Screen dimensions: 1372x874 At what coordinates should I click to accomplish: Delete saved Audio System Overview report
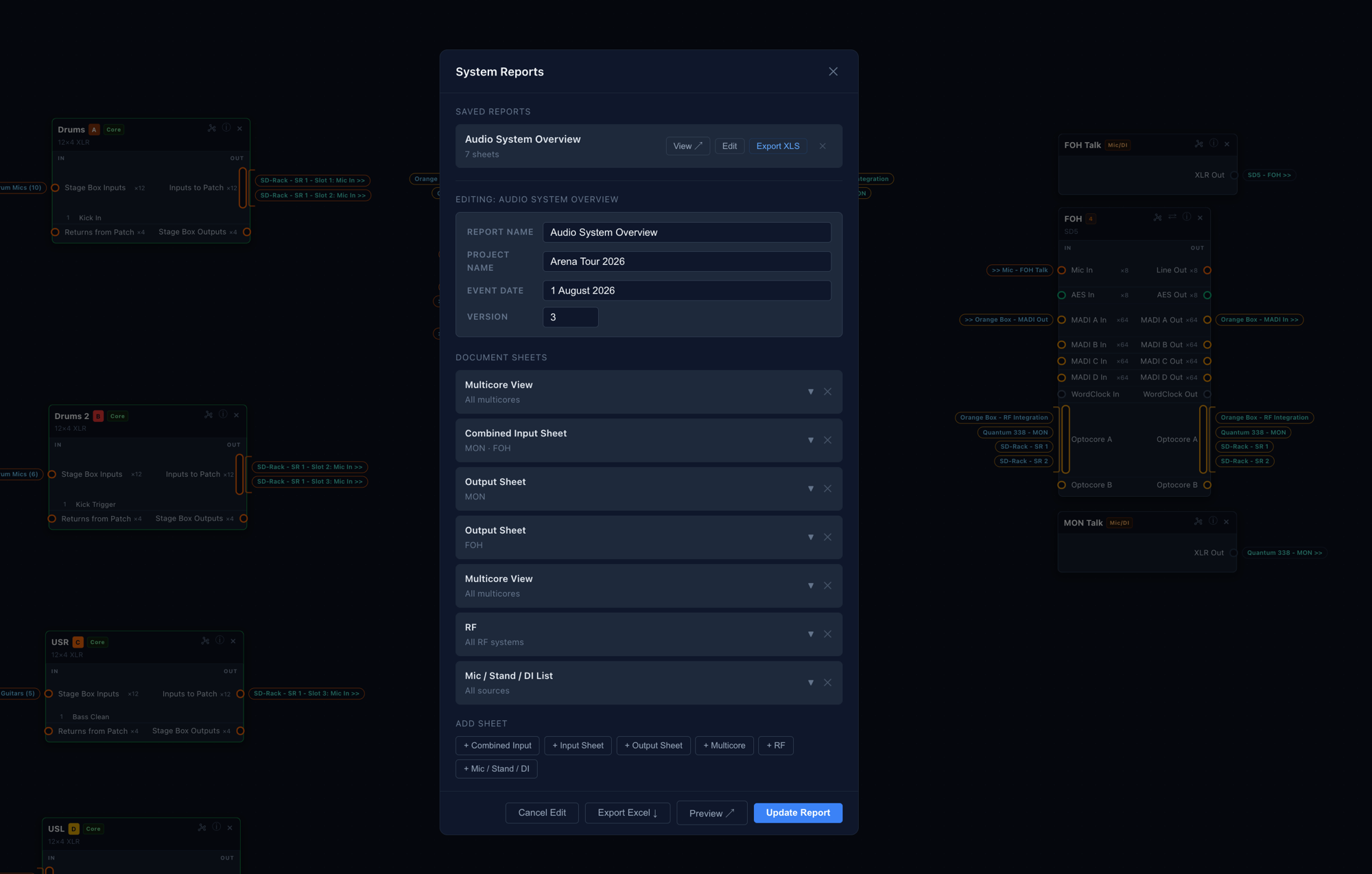coord(823,146)
